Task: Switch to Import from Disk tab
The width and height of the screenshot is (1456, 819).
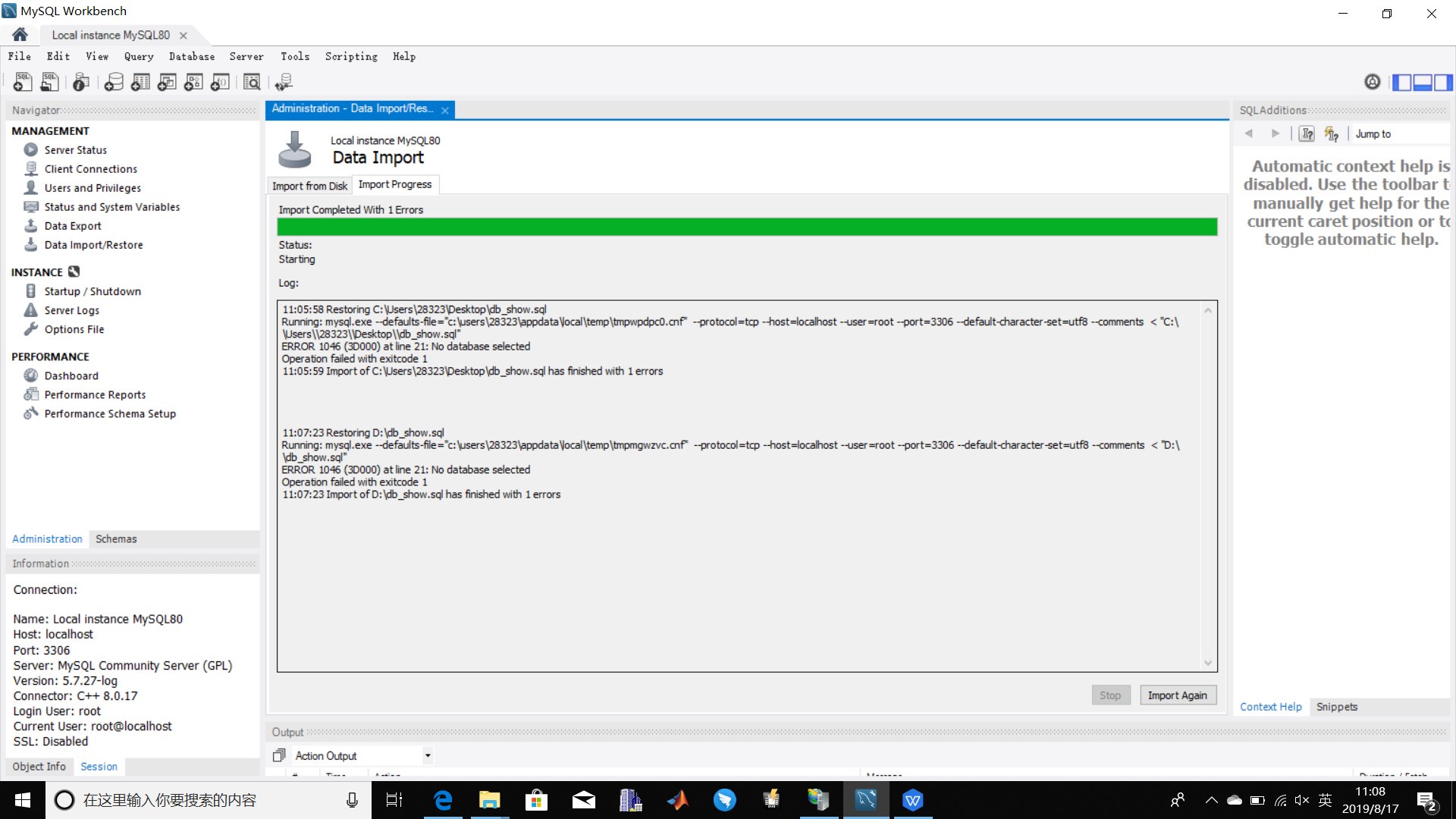Action: tap(309, 186)
